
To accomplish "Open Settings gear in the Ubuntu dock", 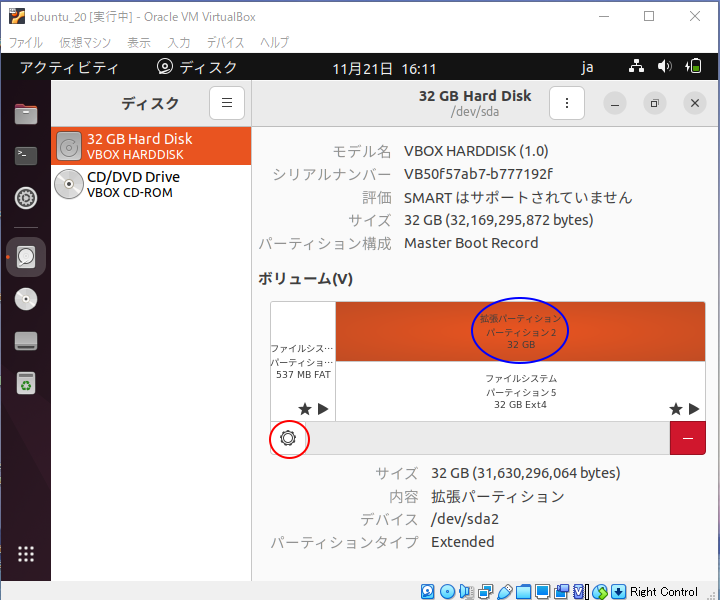I will pyautogui.click(x=26, y=198).
